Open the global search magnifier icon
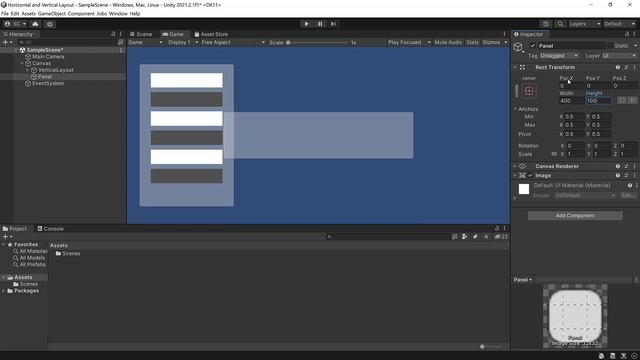Screen dimensions: 640x360 (560, 24)
